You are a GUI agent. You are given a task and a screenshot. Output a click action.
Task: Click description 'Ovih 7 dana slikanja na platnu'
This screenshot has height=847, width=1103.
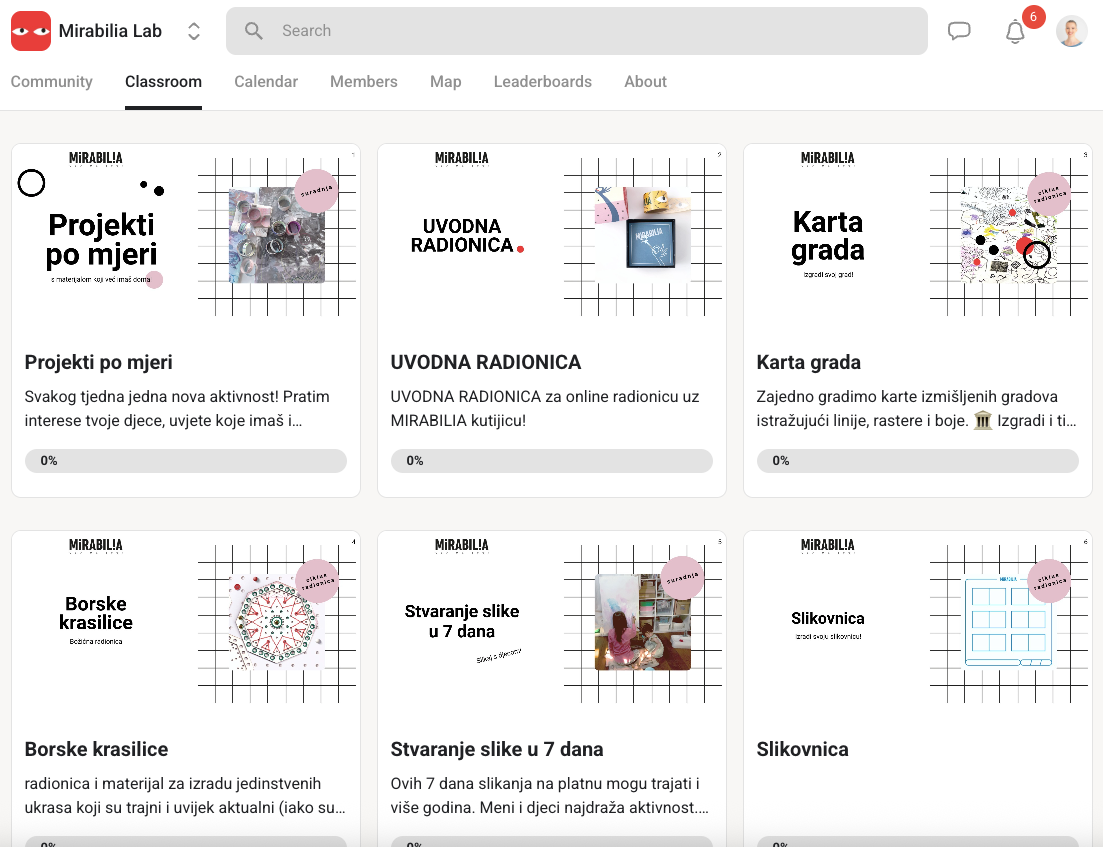click(x=549, y=796)
